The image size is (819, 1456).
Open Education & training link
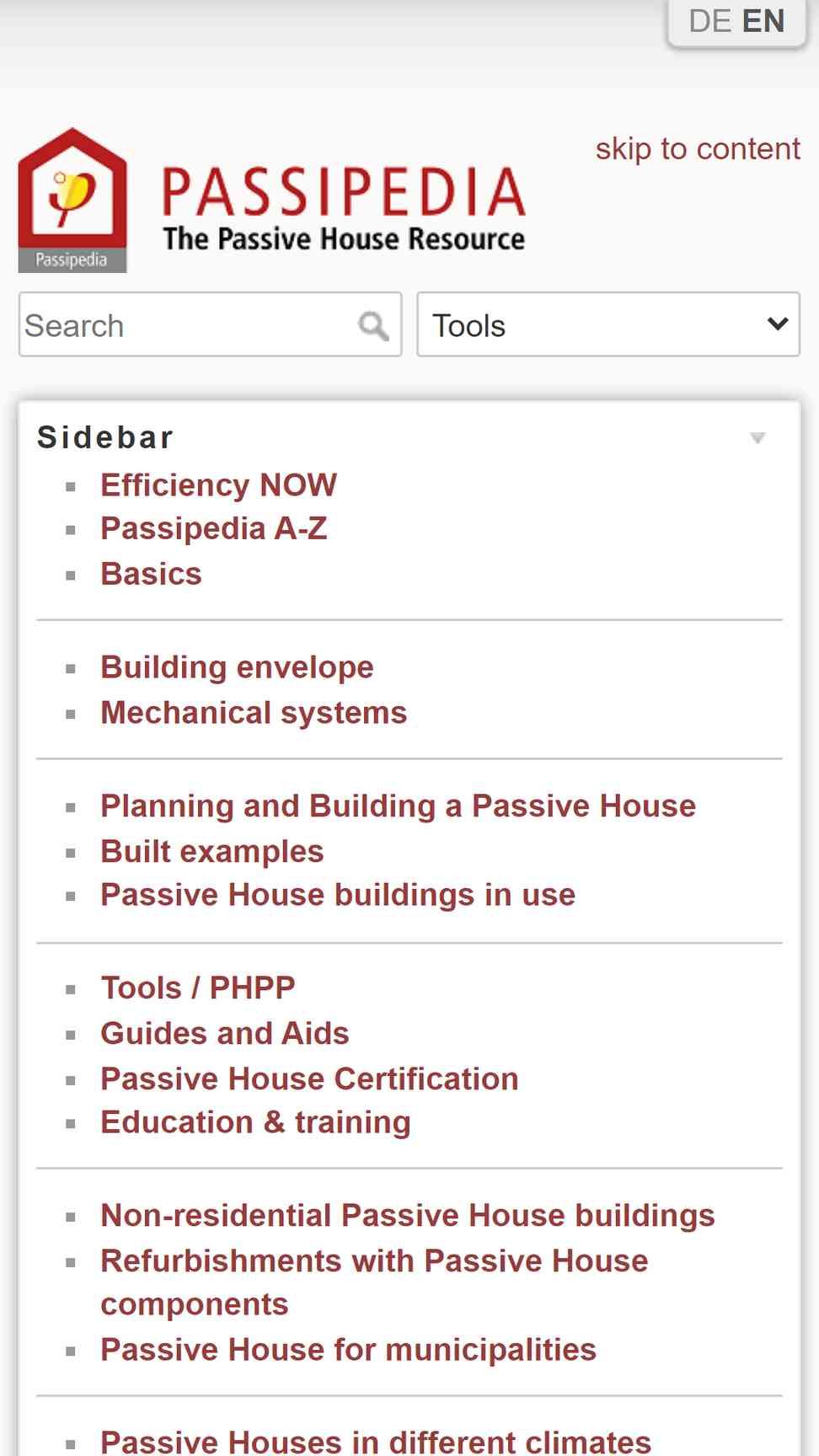pos(256,1122)
